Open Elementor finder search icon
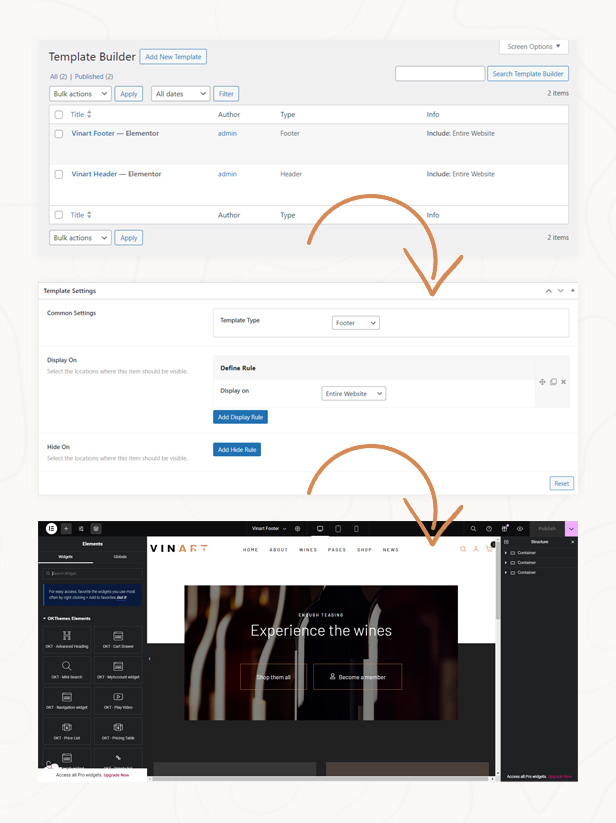 tap(473, 529)
